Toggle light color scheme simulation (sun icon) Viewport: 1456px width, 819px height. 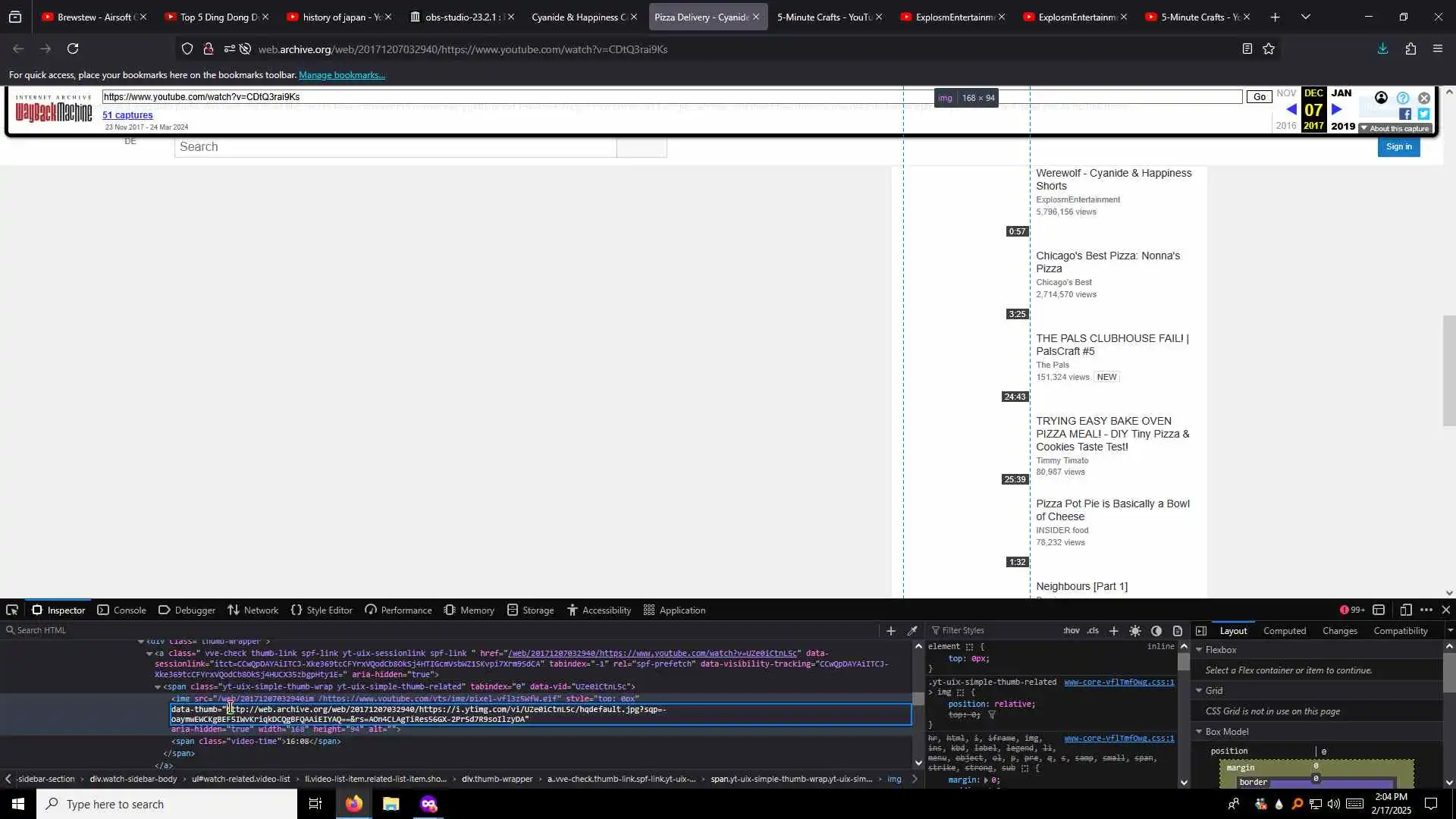point(1135,631)
